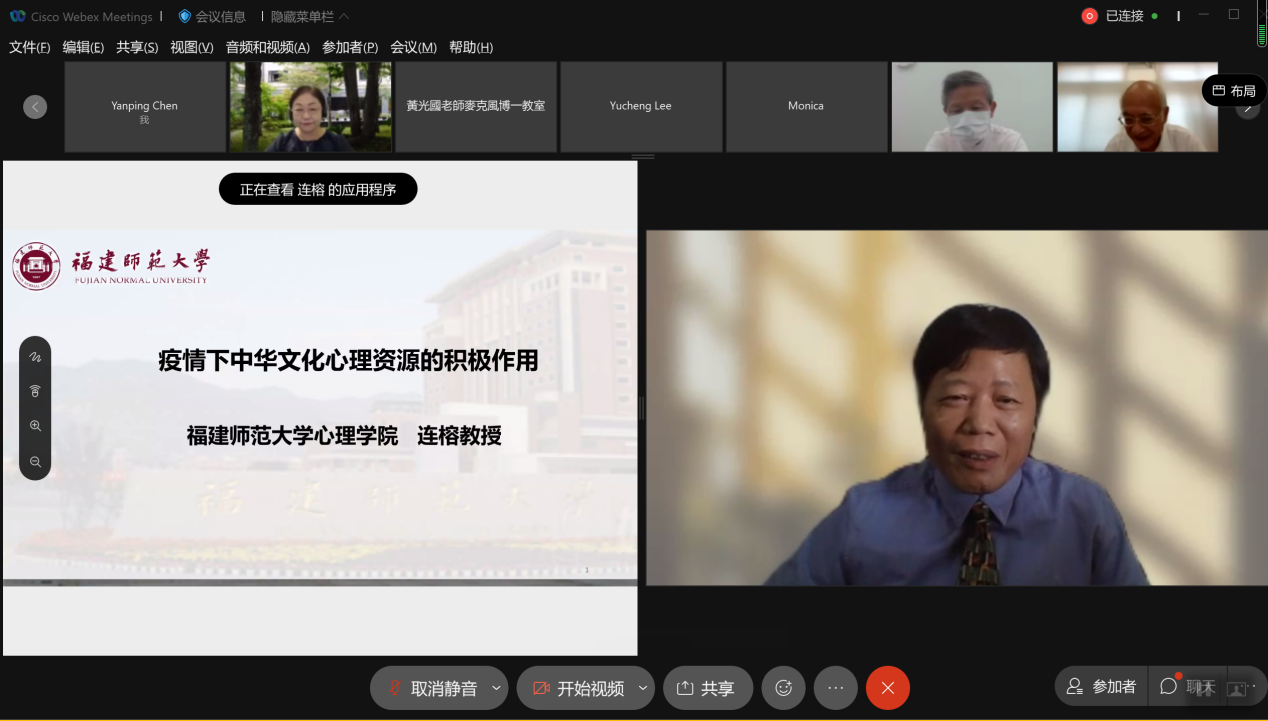Expand video options arrow beside 开始视频
1268x721 pixels.
pyautogui.click(x=642, y=688)
